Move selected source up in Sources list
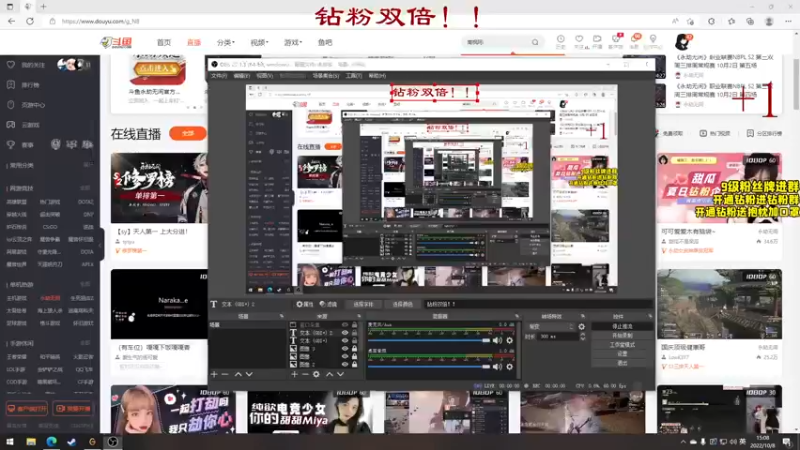The image size is (800, 450). tap(329, 374)
